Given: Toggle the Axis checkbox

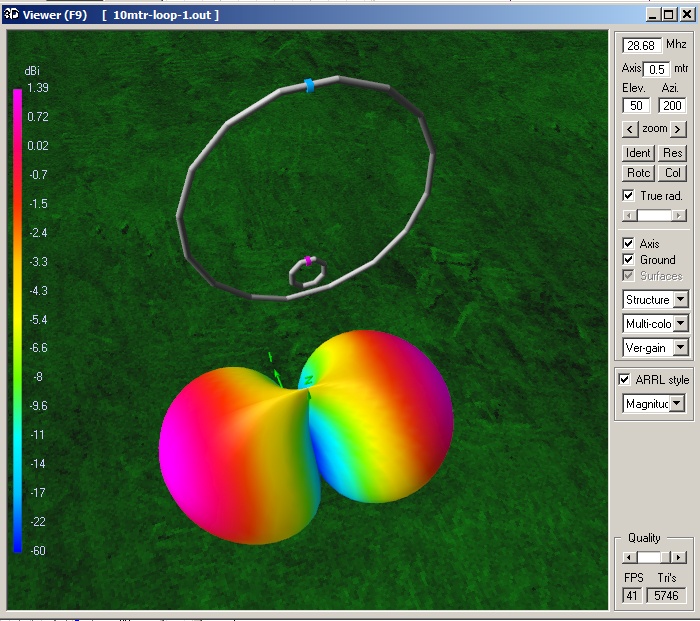Looking at the screenshot, I should (628, 243).
